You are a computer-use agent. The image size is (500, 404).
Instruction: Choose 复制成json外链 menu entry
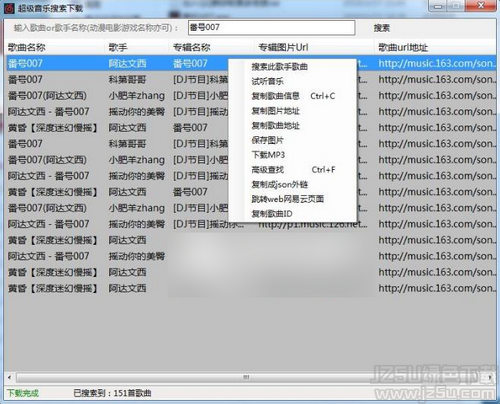click(279, 184)
